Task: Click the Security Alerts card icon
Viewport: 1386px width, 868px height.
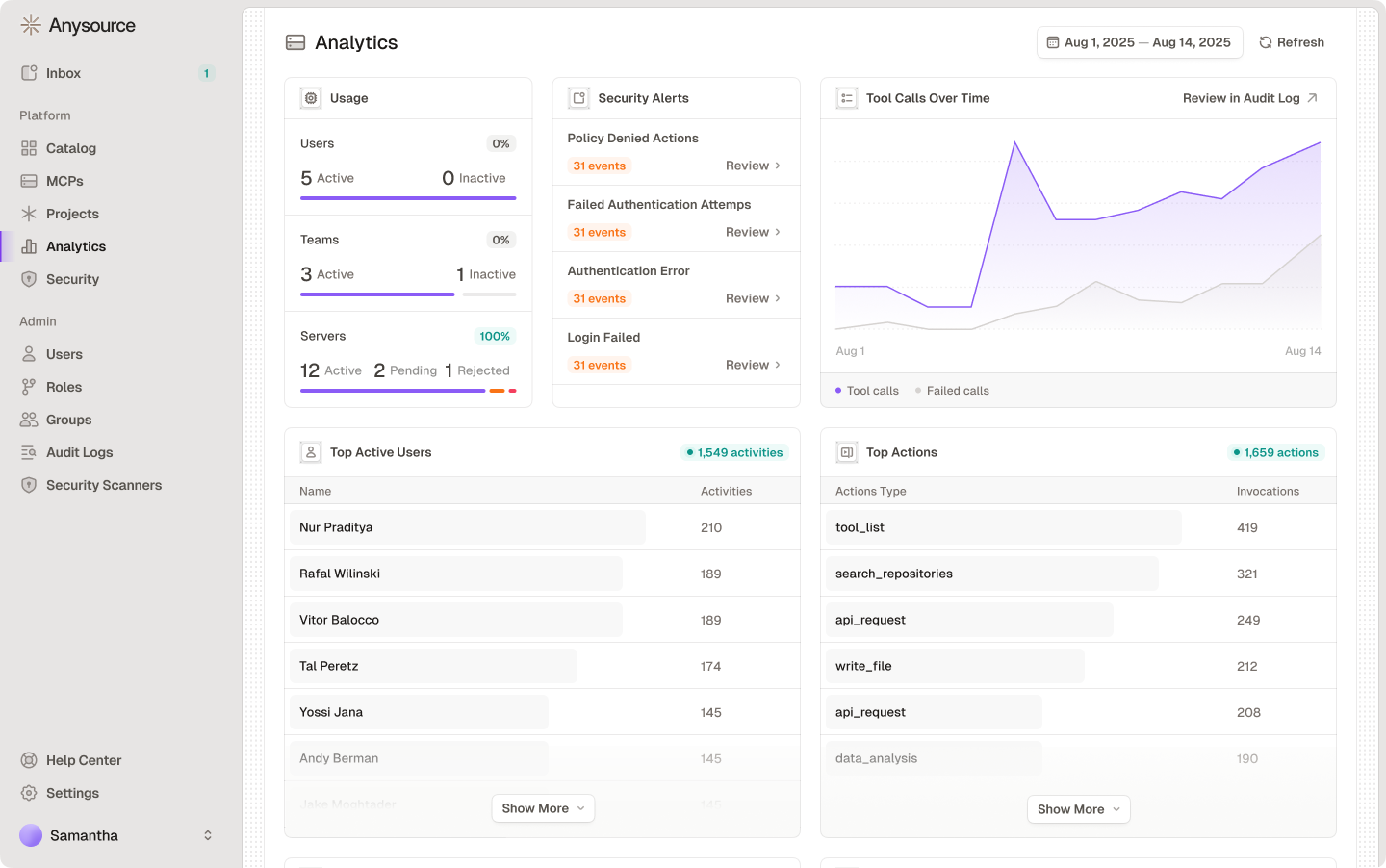Action: (577, 97)
